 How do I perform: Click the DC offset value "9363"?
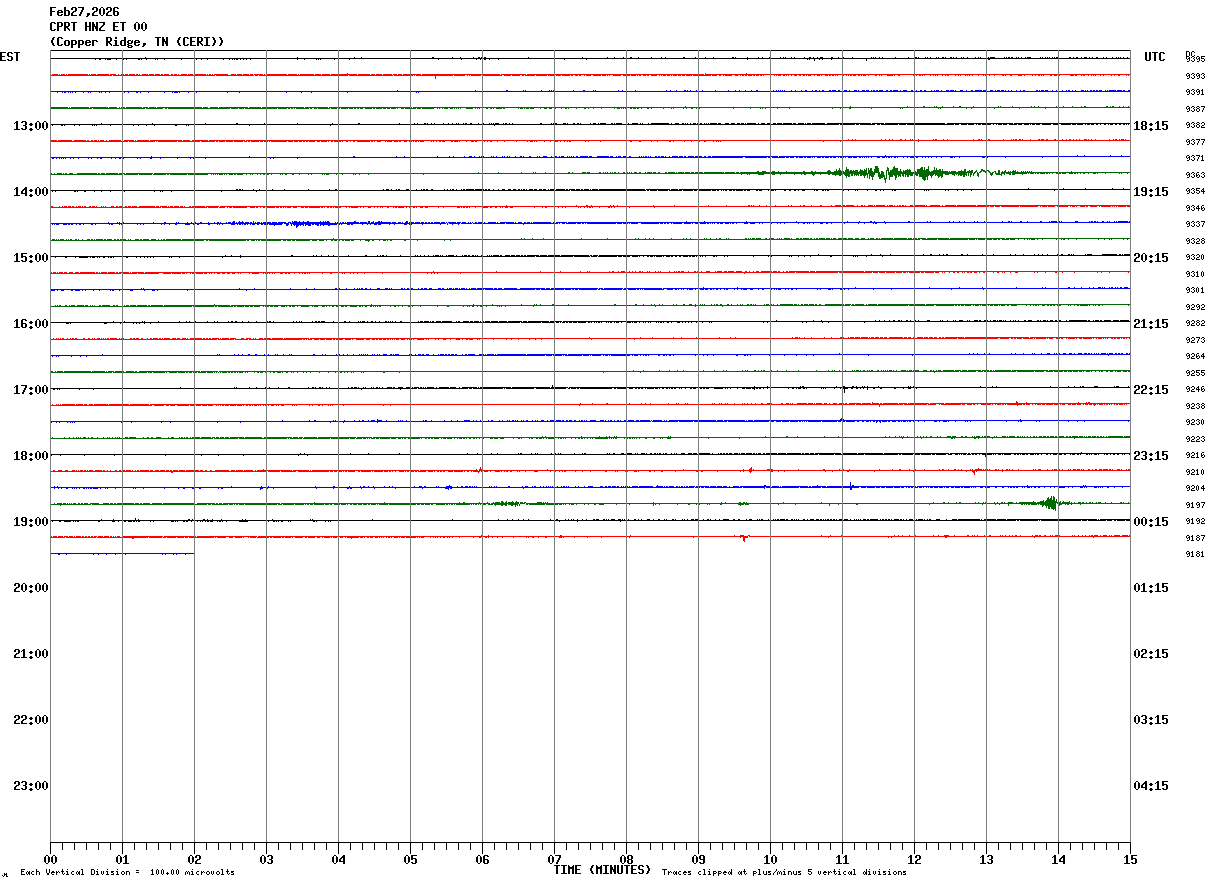point(1195,175)
